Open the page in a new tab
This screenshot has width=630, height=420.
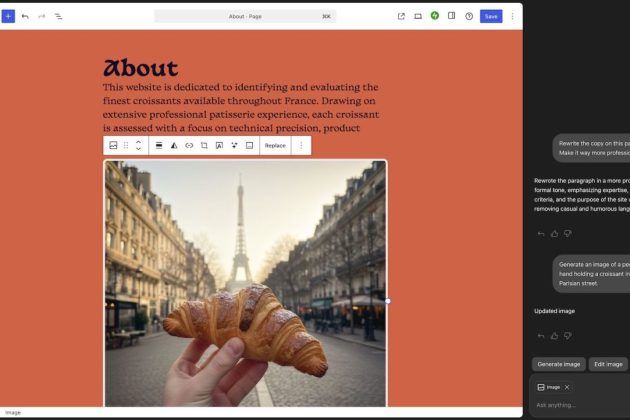point(401,16)
